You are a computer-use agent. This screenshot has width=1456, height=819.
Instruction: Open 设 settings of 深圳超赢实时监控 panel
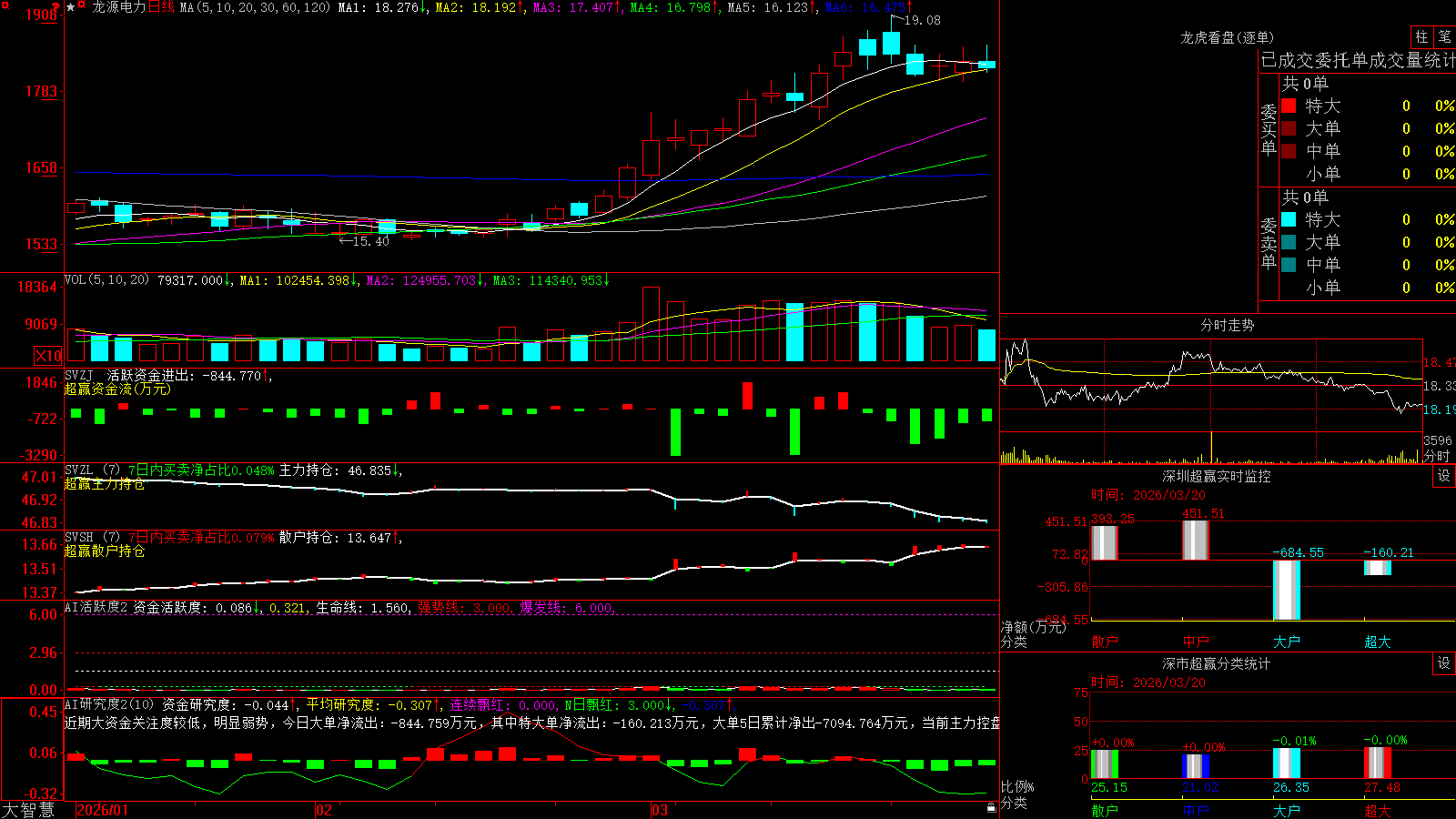pos(1444,476)
